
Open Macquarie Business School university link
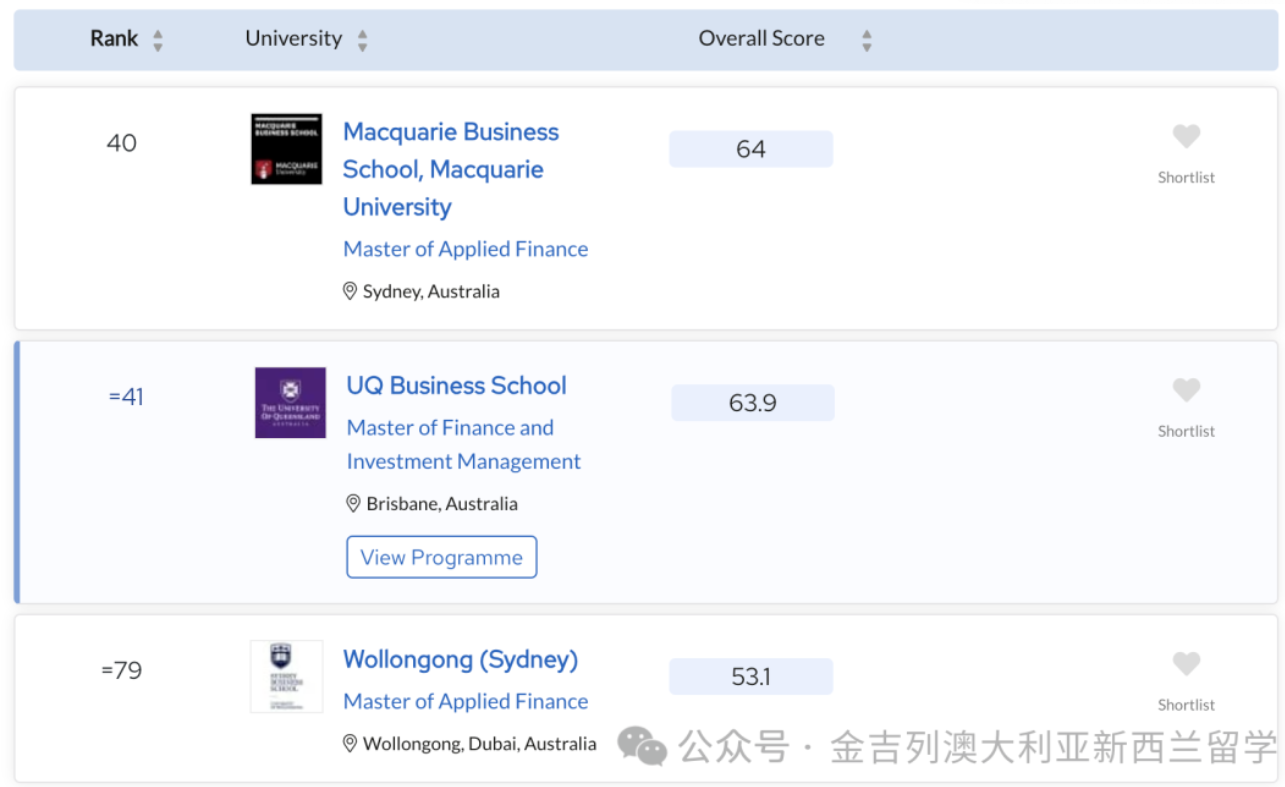(450, 169)
